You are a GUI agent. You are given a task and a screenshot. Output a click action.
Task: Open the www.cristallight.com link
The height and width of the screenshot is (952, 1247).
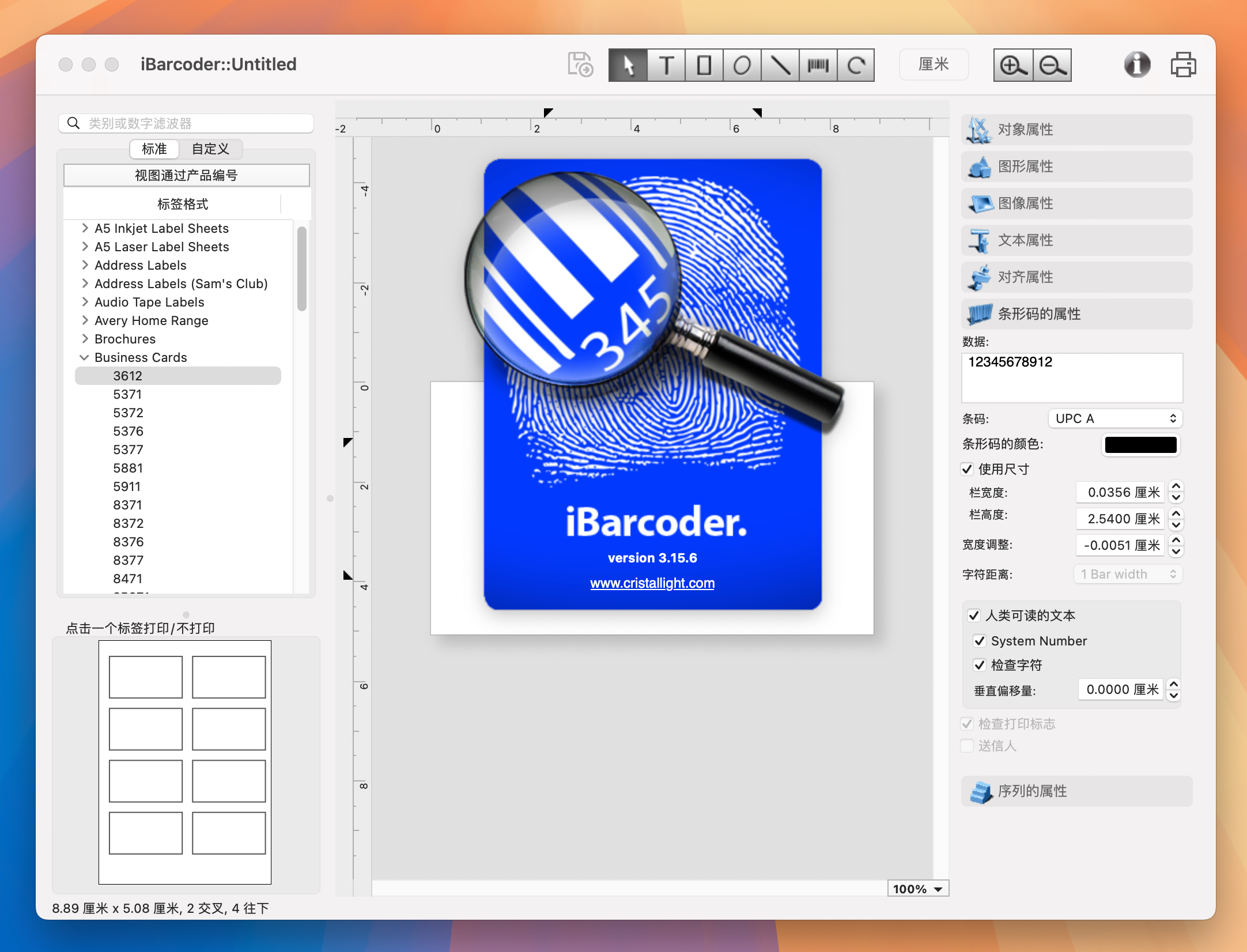pos(652,583)
